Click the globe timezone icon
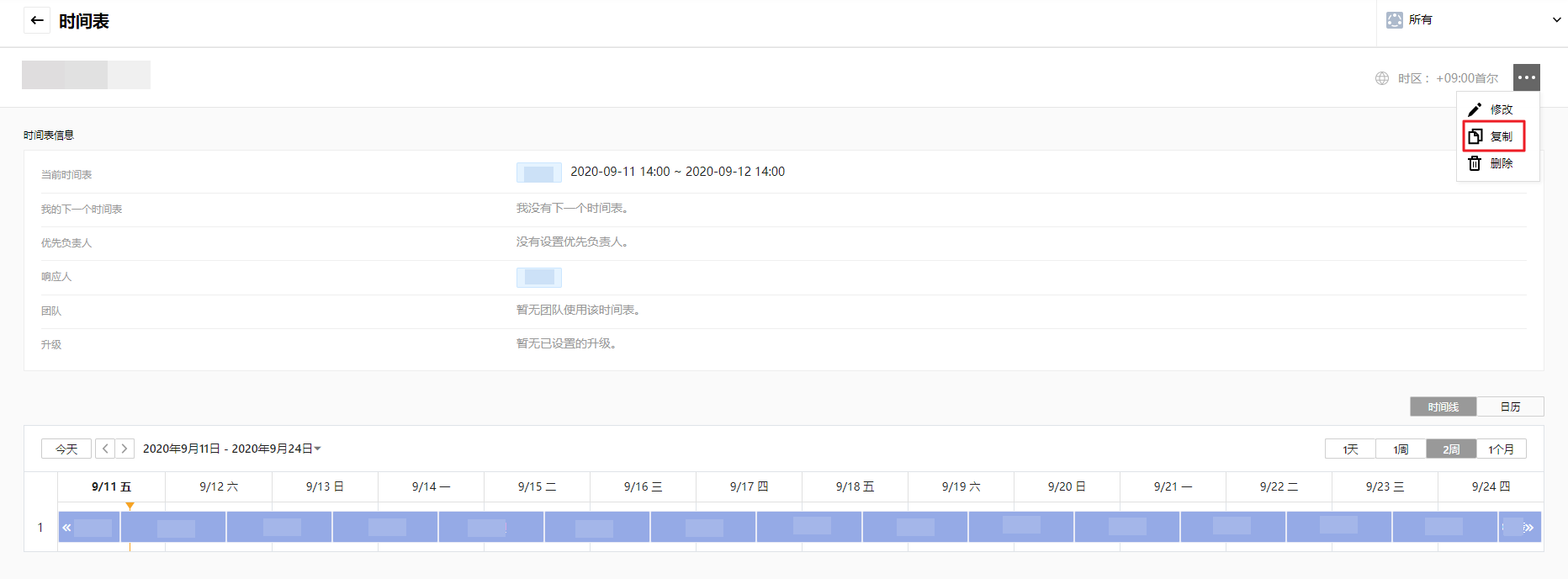 (1382, 78)
